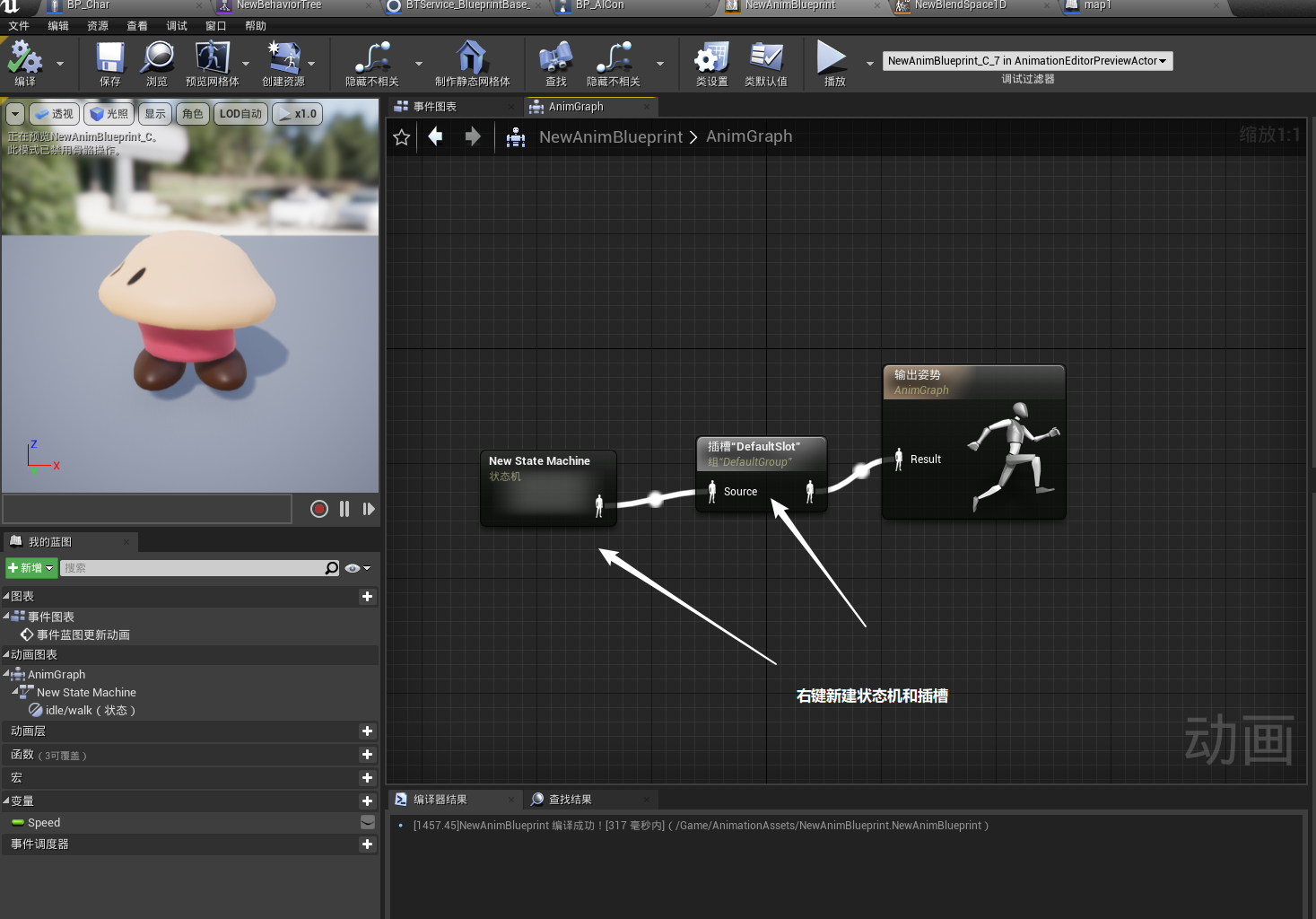Navigate back with left arrow in graph
This screenshot has height=919, width=1316.
point(436,136)
